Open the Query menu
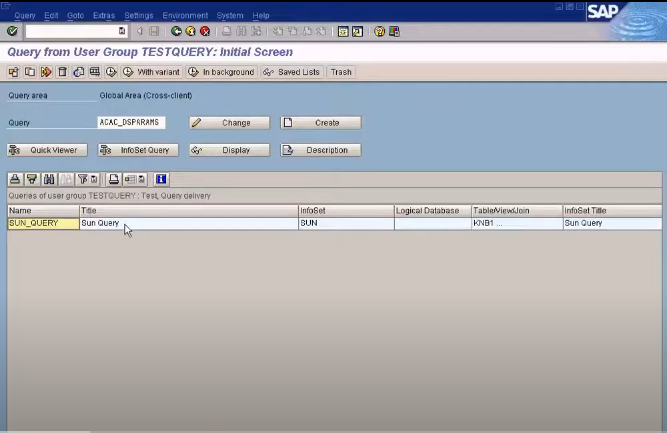Screen dimensions: 667x433 (x=25, y=15)
